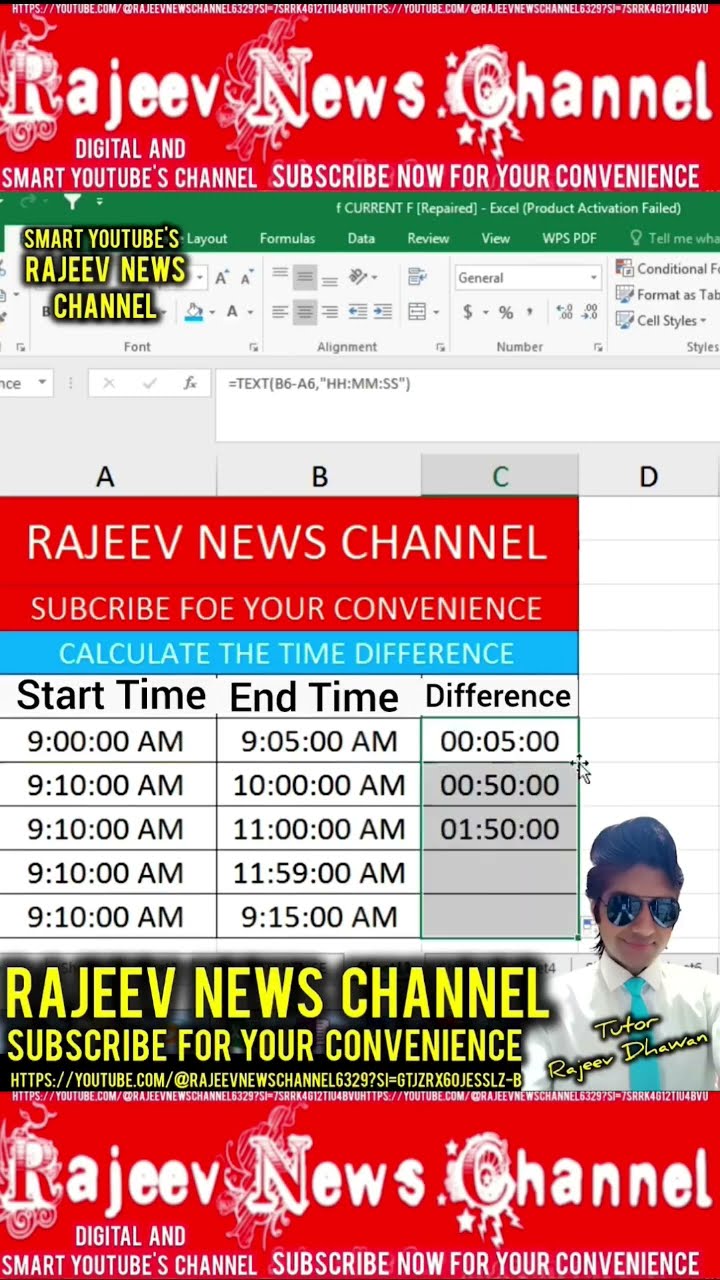Click the Start Time header cell
Viewport: 720px width, 1280px height.
[x=108, y=695]
